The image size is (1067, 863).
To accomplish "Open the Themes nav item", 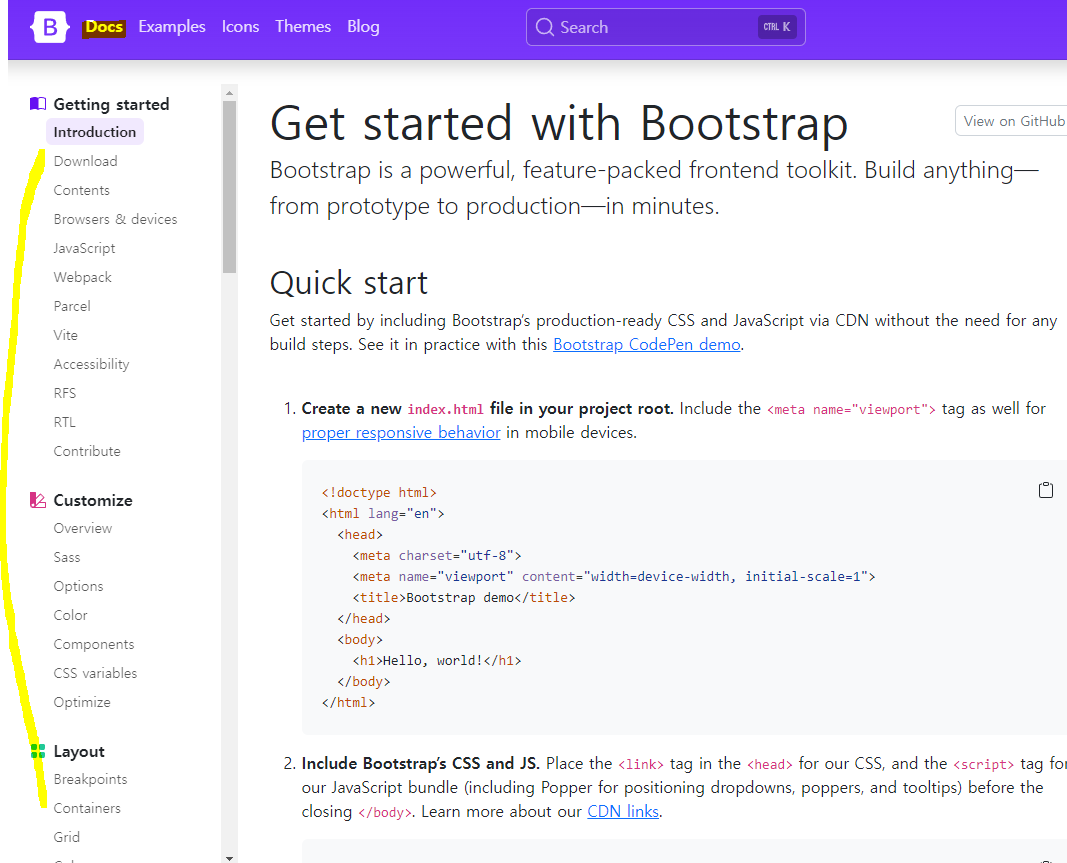I will (303, 27).
